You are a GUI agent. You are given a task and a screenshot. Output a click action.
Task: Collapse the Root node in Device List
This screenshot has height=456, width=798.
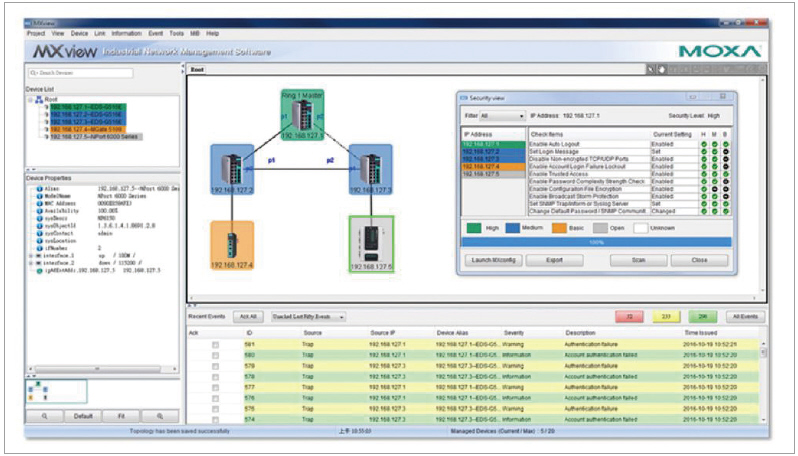point(32,99)
